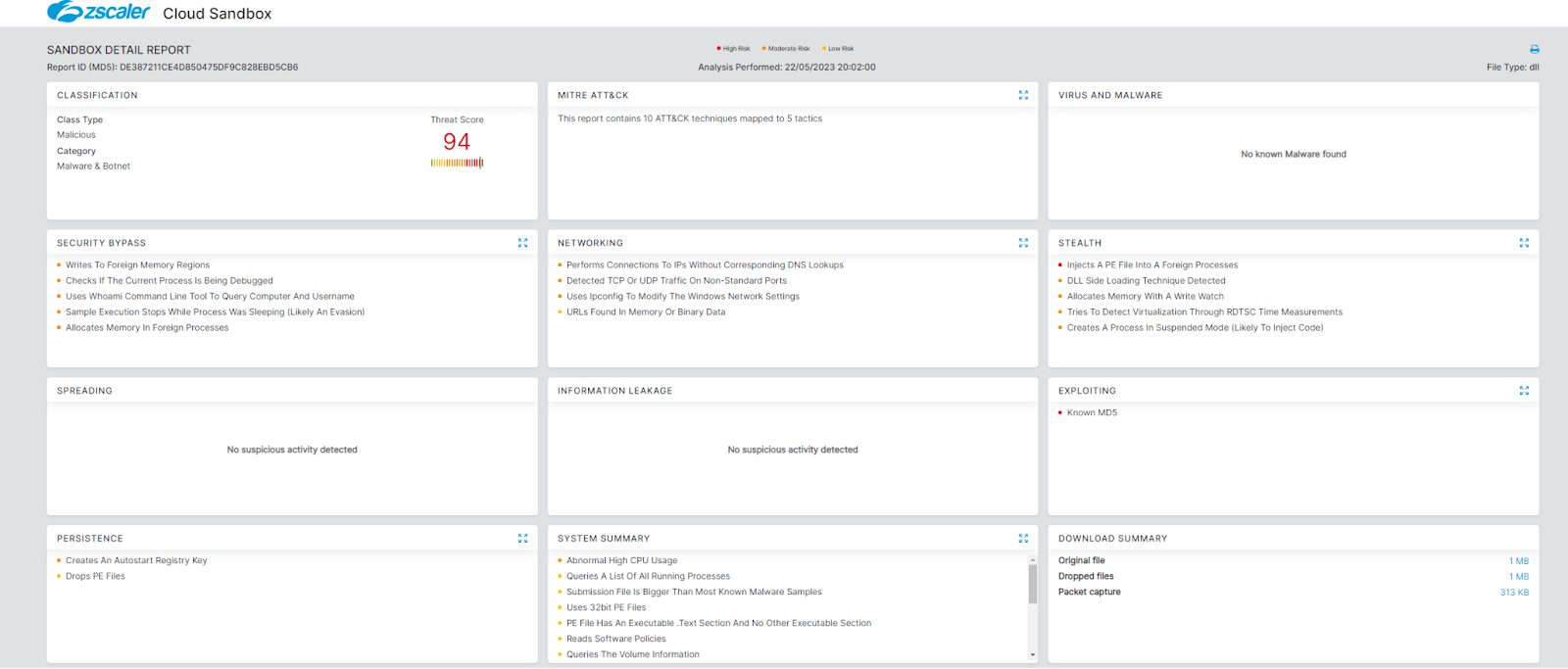This screenshot has width=1568, height=669.
Task: Expand the Networking panel
Action: point(1023,243)
